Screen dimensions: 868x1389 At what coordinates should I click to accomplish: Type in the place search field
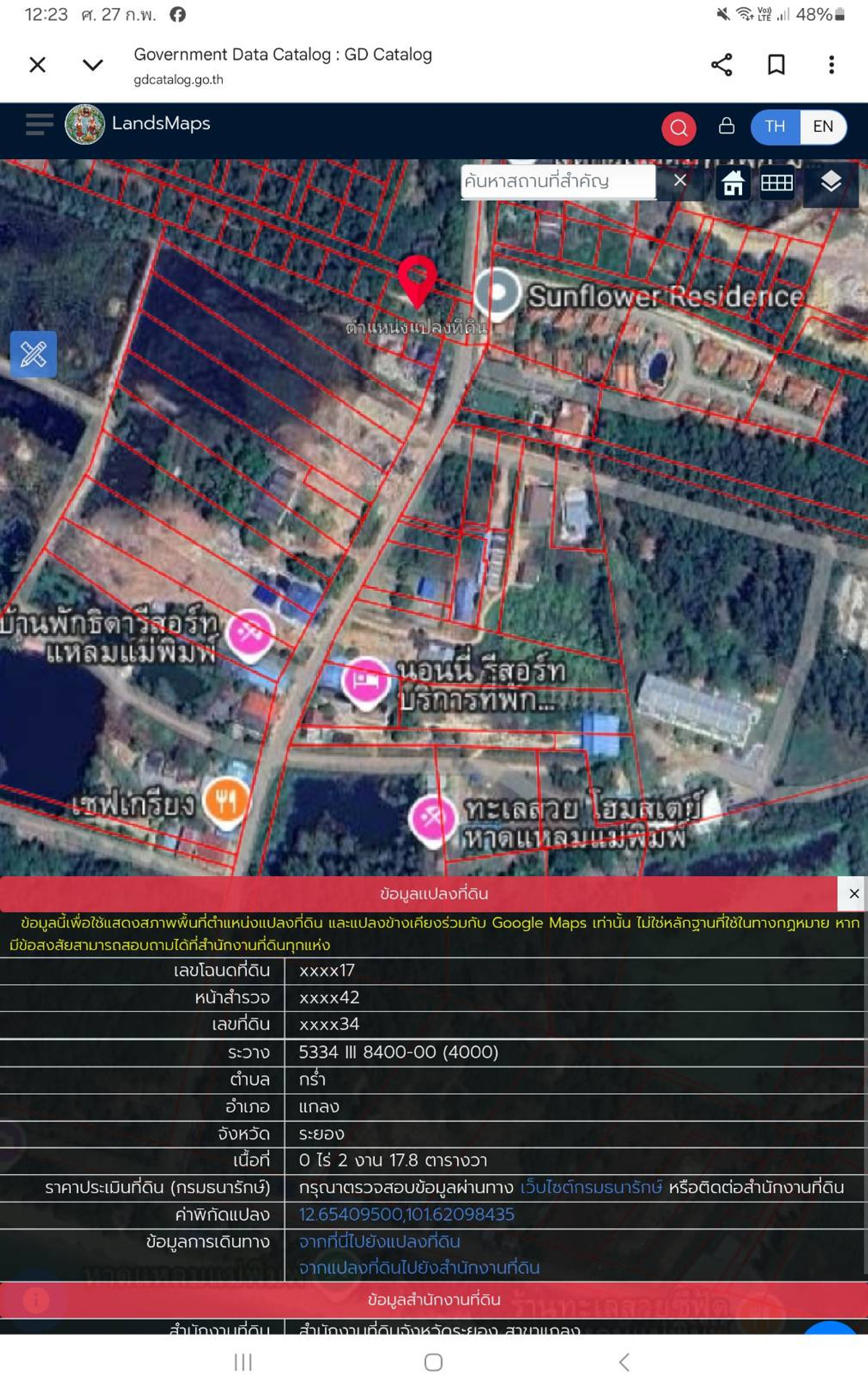[x=557, y=181]
